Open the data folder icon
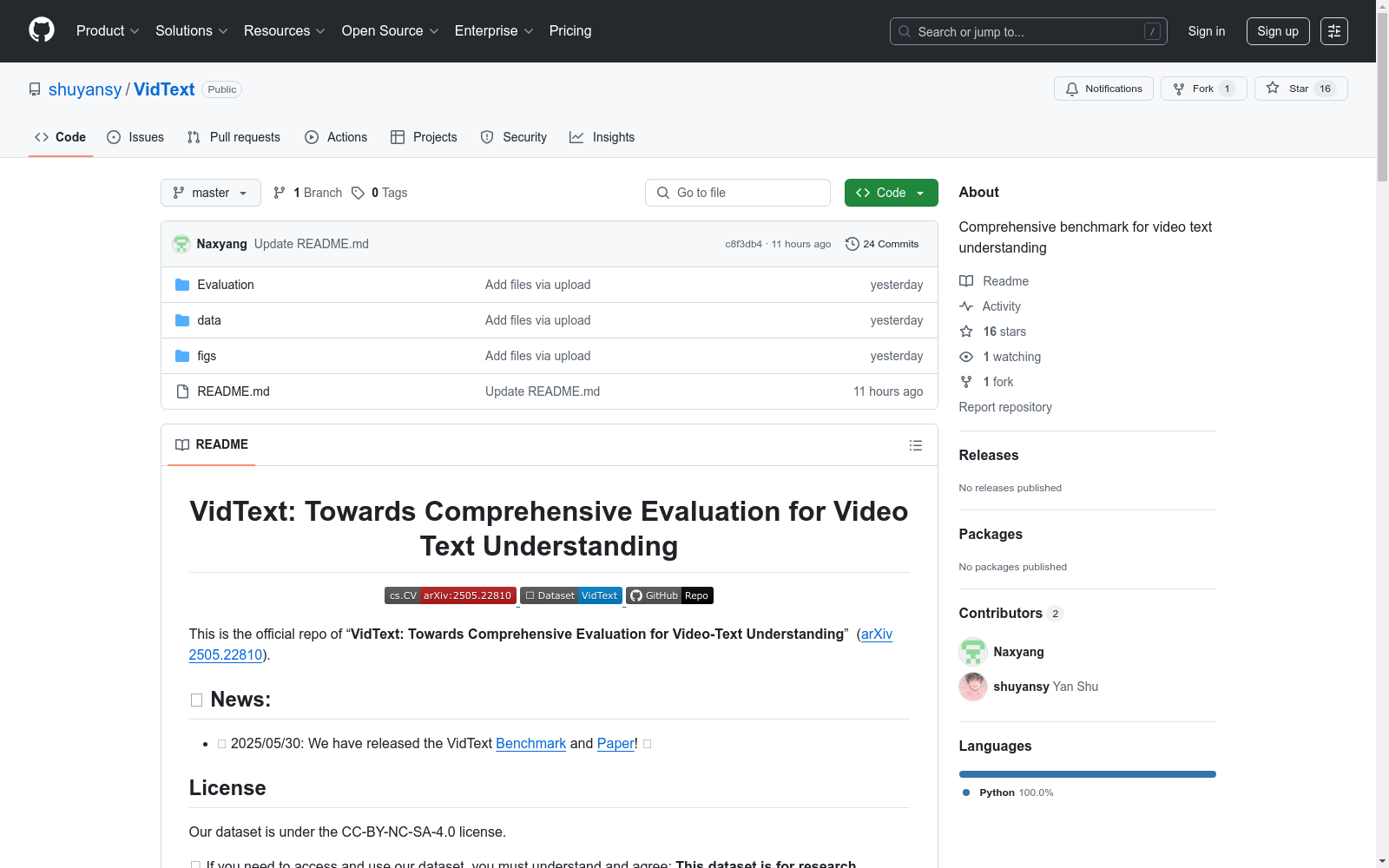The width and height of the screenshot is (1389, 868). point(182,320)
